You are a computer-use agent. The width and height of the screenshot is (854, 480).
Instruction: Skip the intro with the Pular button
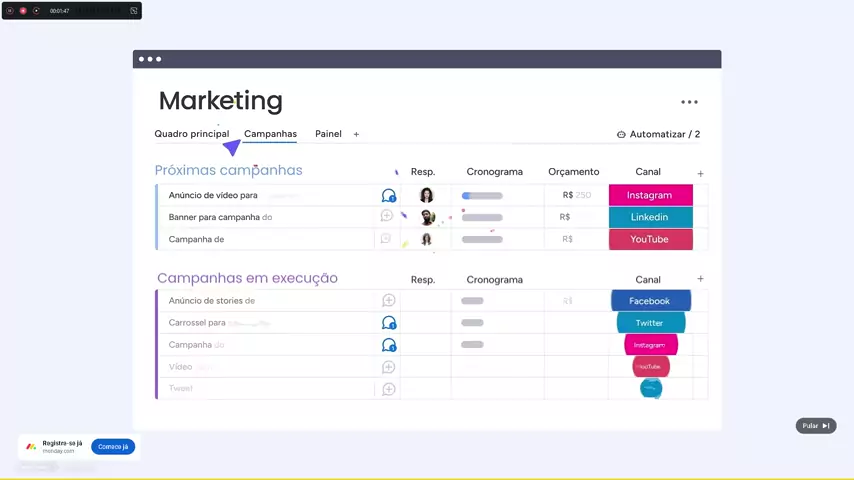(816, 426)
